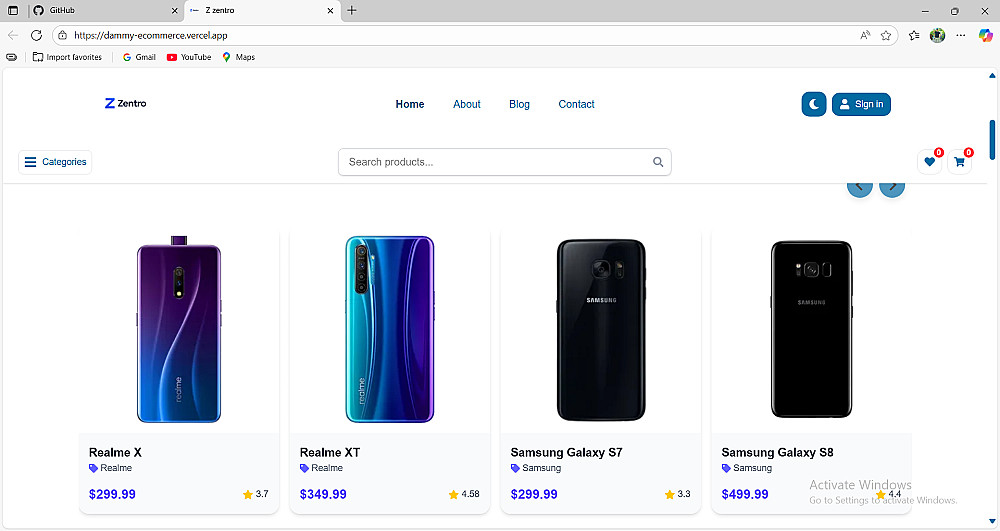1000x531 pixels.
Task: Open the Import favorites folder
Action: pyautogui.click(x=67, y=57)
